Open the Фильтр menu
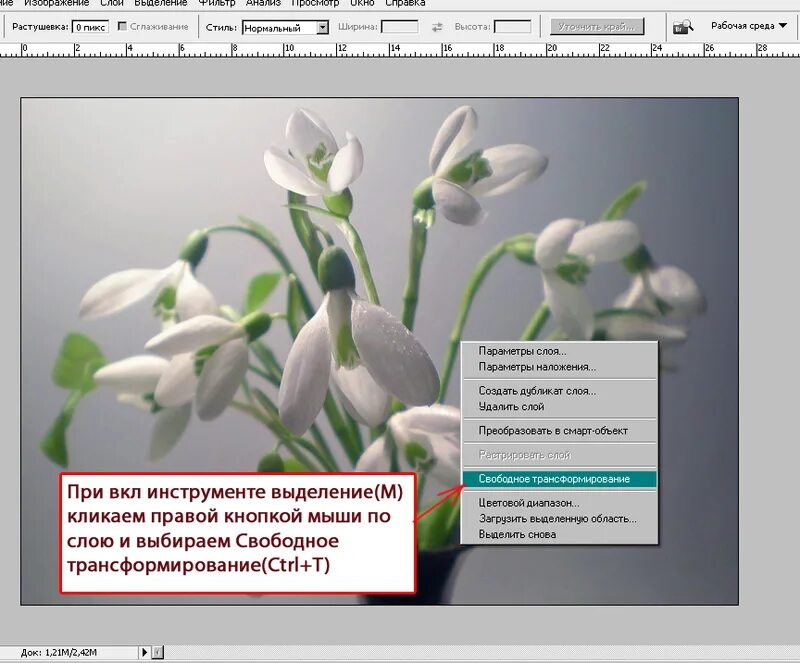 [217, 3]
